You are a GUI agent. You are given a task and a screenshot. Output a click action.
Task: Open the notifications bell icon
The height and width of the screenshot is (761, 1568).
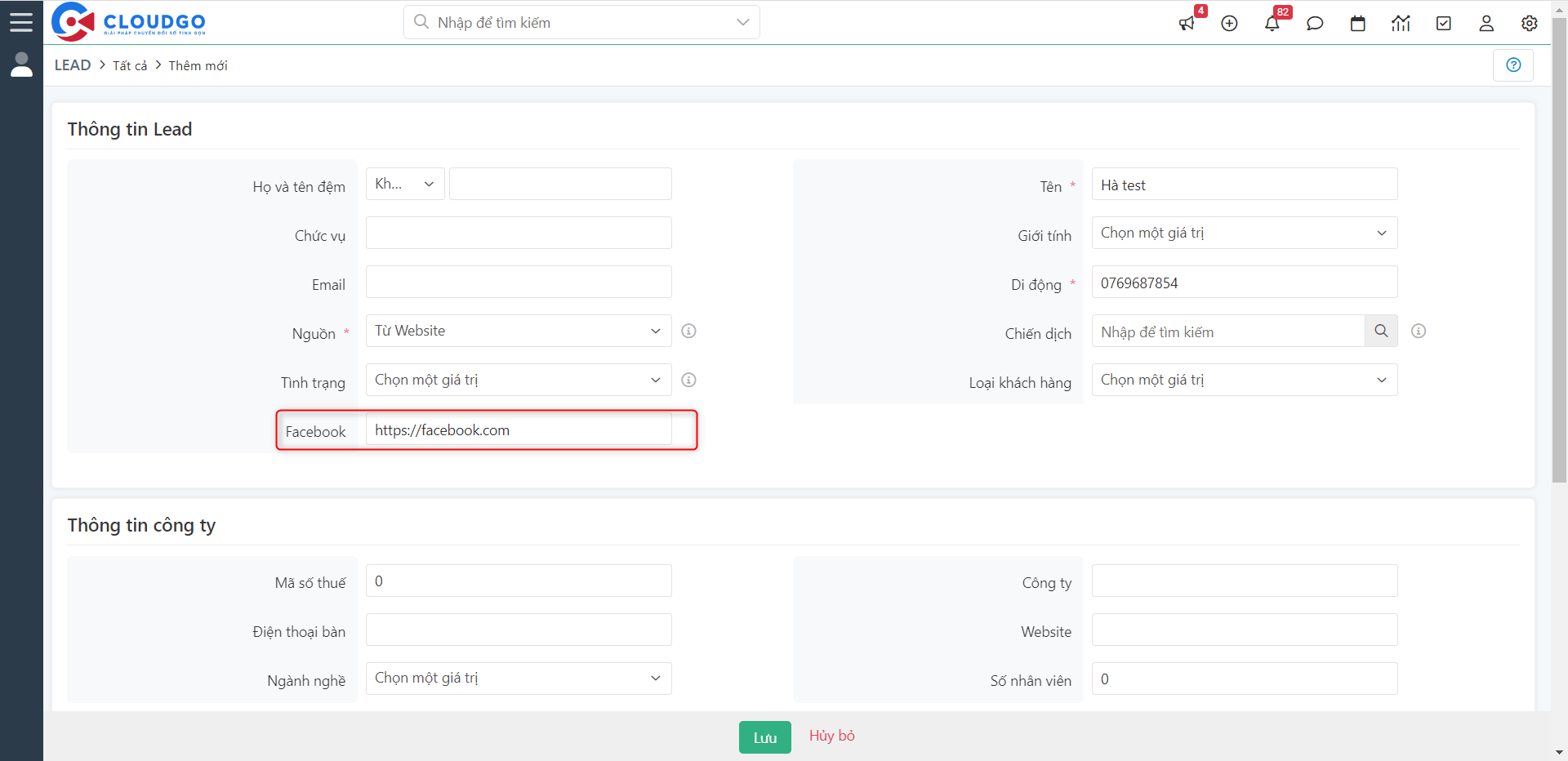pos(1272,24)
